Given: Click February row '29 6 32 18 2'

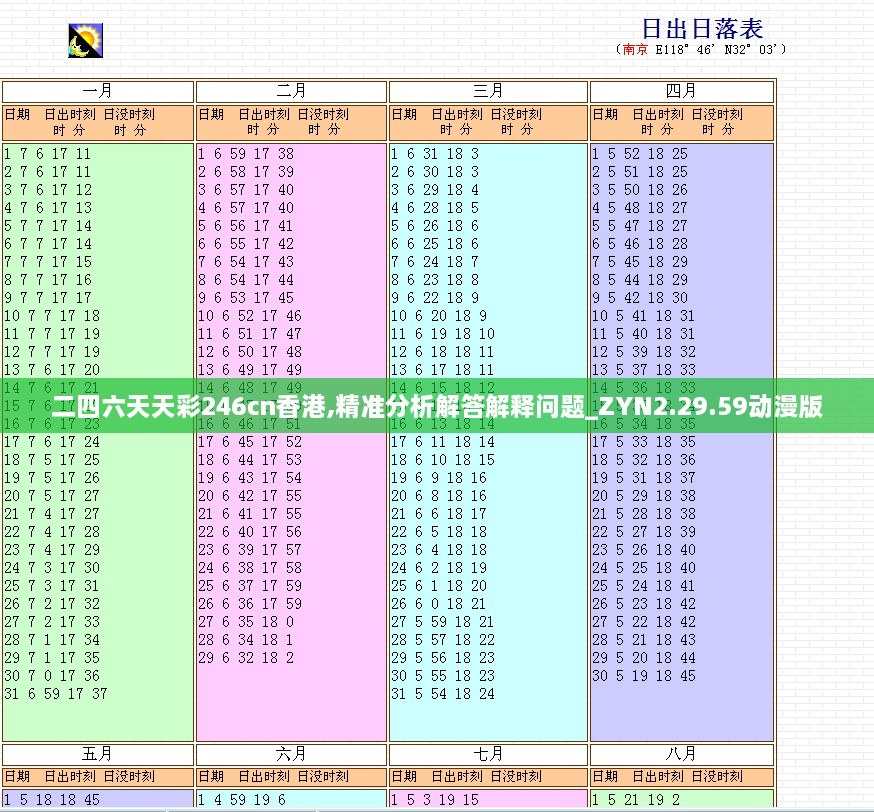Looking at the screenshot, I should click(246, 658).
